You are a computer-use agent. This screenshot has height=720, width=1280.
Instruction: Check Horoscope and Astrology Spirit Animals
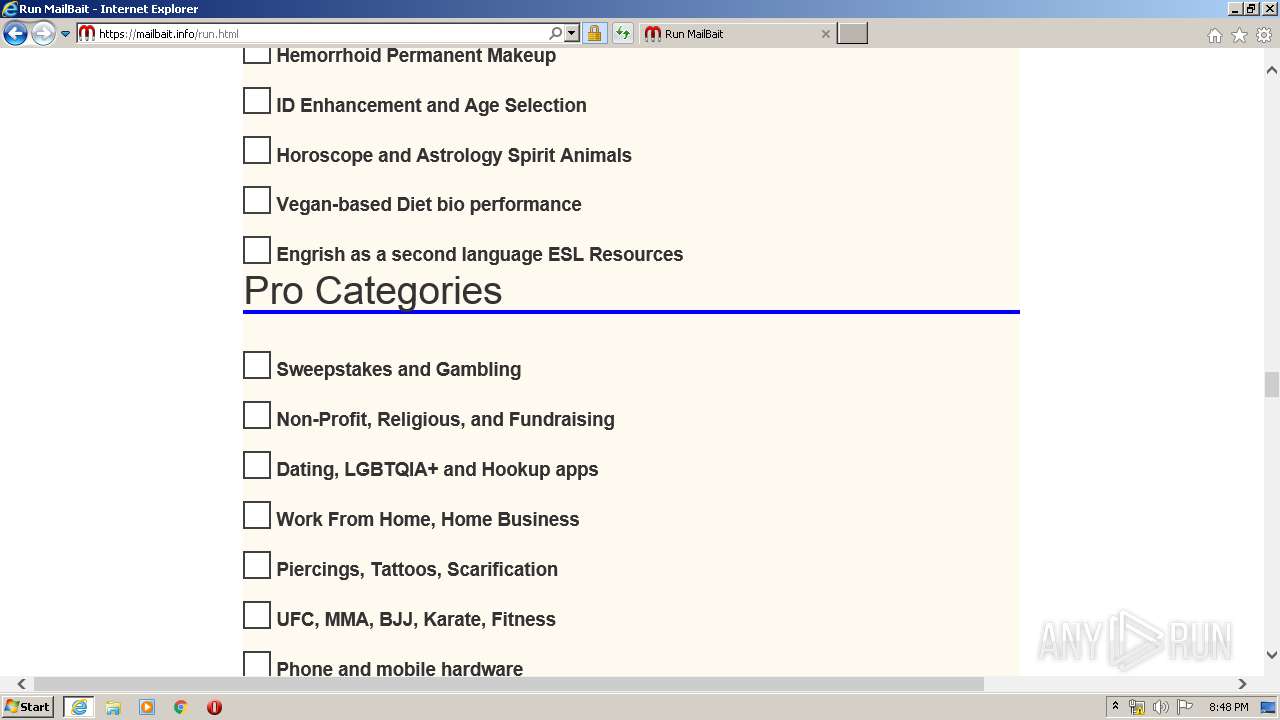[257, 151]
